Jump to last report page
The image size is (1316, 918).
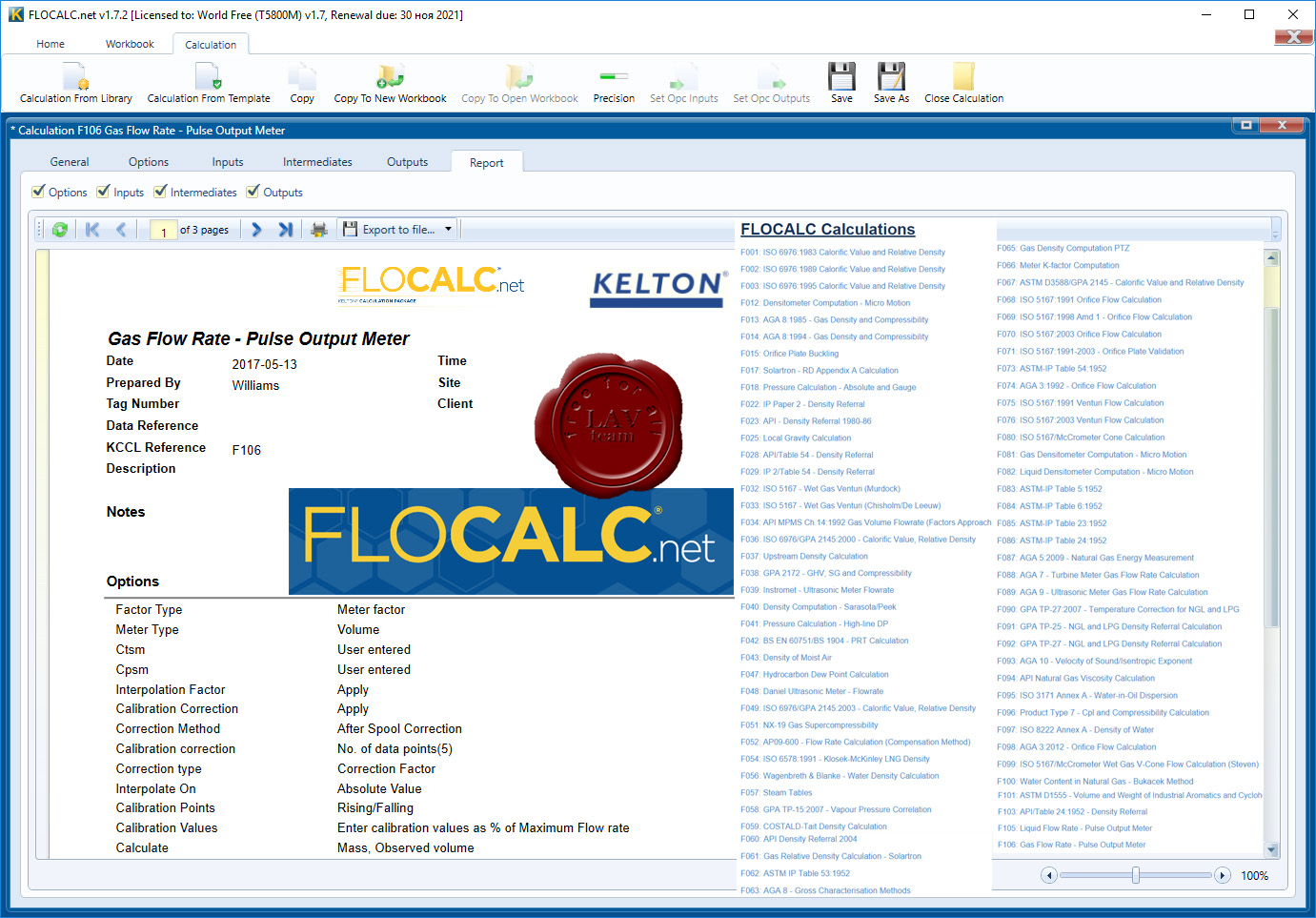(x=285, y=230)
